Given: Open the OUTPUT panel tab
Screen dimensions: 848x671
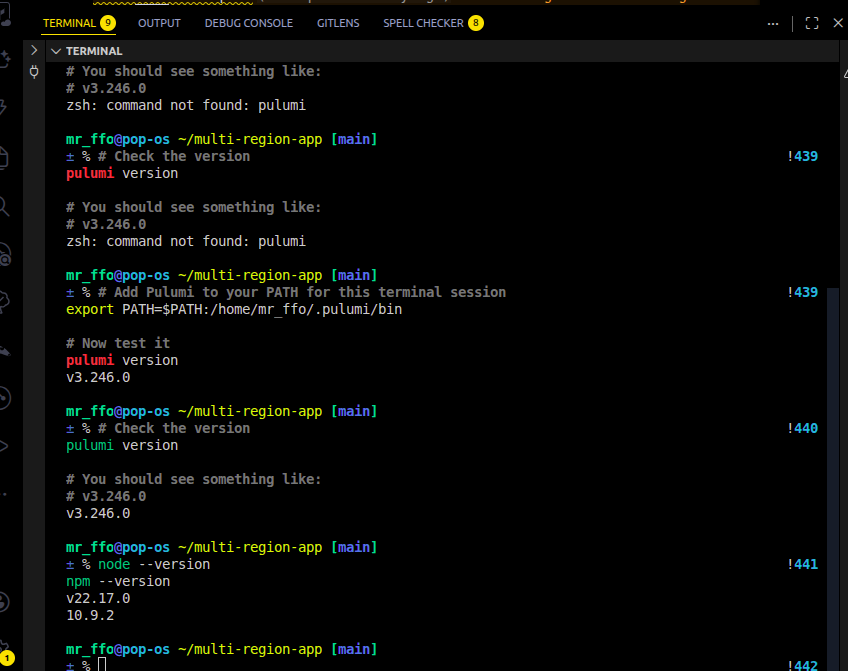Looking at the screenshot, I should pyautogui.click(x=159, y=23).
